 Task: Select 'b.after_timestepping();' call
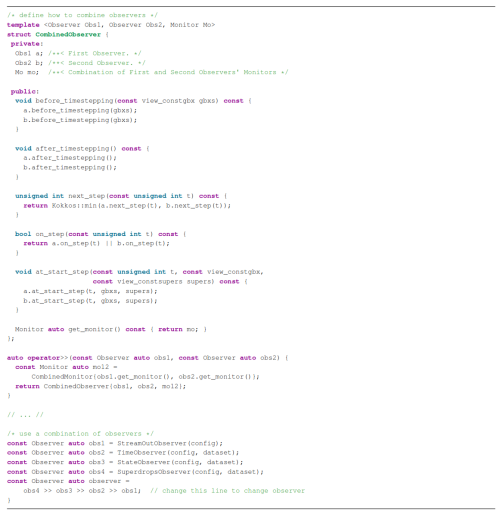(70, 168)
